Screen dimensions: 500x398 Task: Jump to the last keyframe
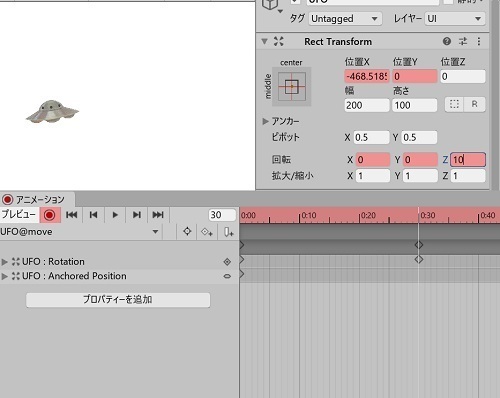pos(158,215)
